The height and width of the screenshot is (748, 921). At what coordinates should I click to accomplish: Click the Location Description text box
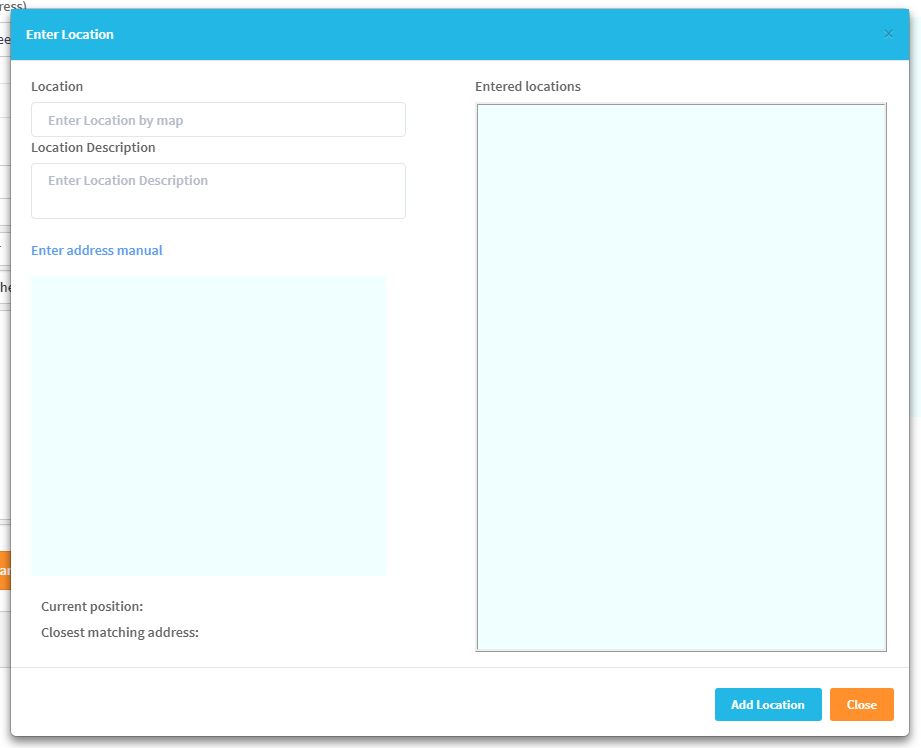point(217,190)
